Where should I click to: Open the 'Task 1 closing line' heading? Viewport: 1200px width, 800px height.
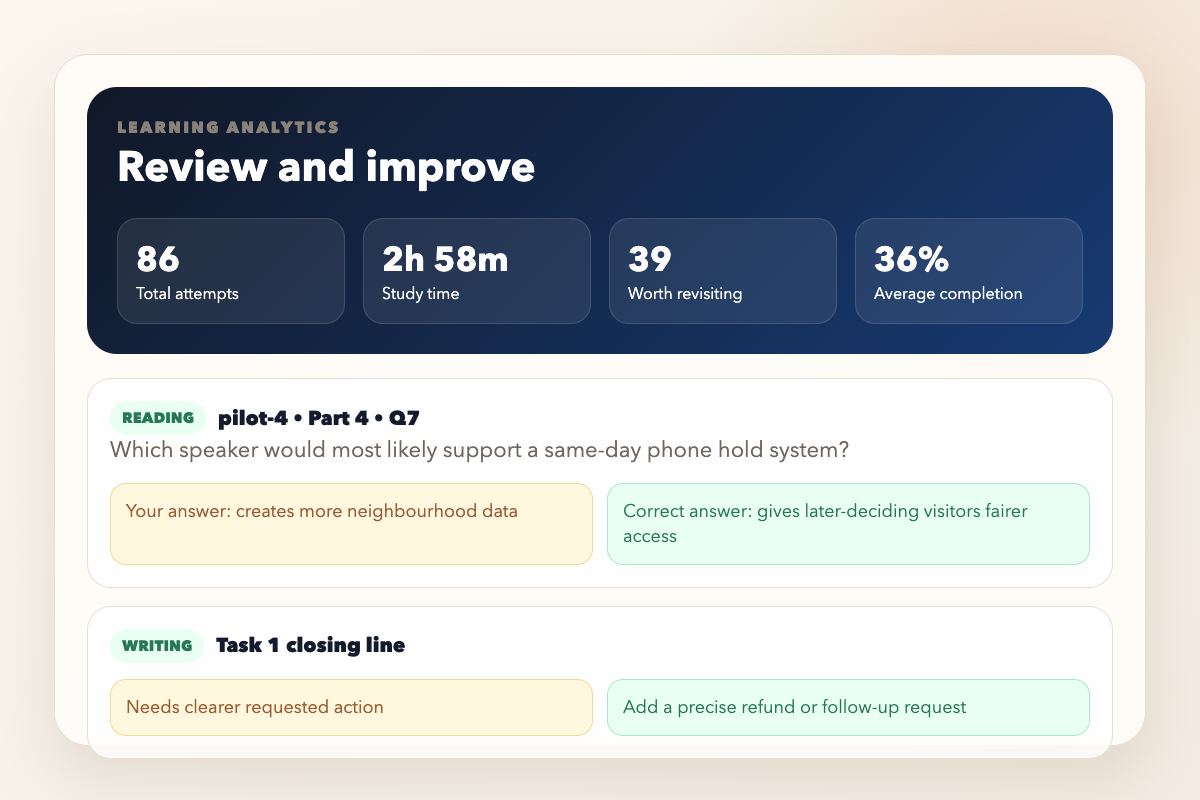point(311,645)
